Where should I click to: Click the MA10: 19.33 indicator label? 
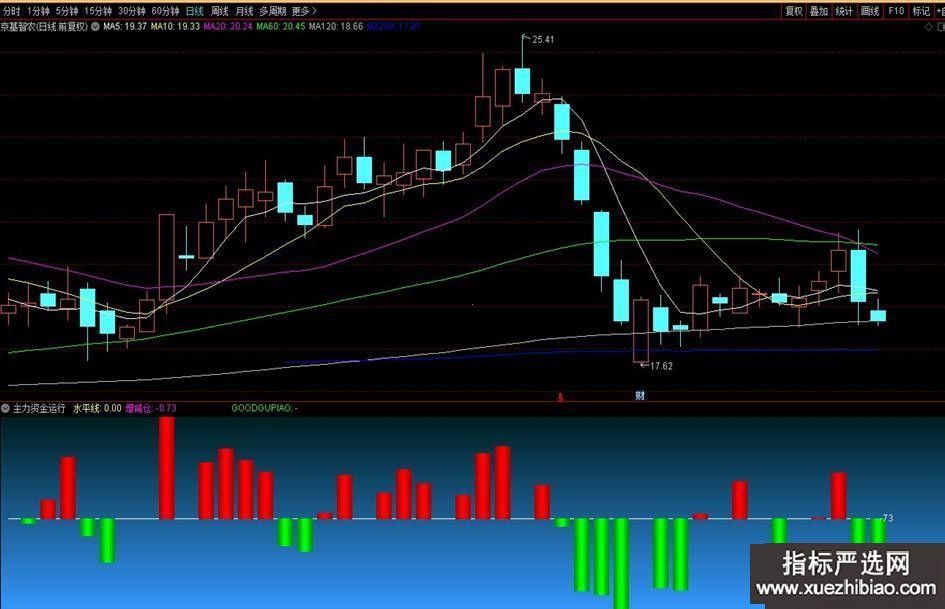pos(175,27)
